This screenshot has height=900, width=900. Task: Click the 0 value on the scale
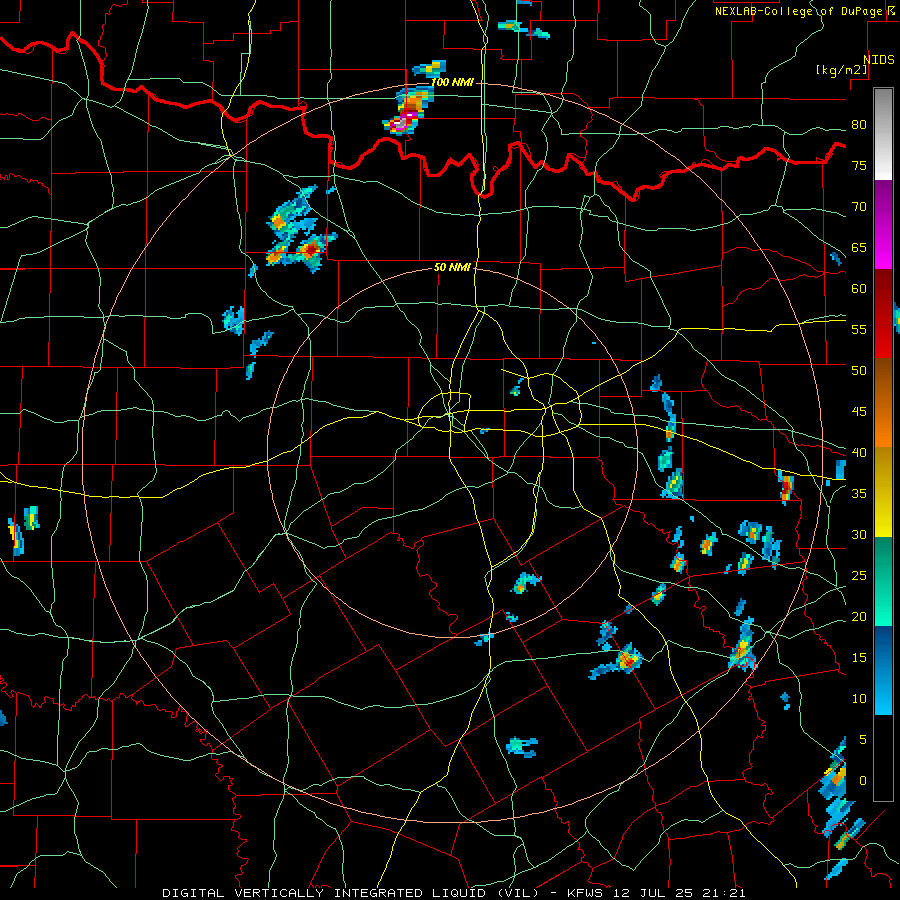click(863, 781)
